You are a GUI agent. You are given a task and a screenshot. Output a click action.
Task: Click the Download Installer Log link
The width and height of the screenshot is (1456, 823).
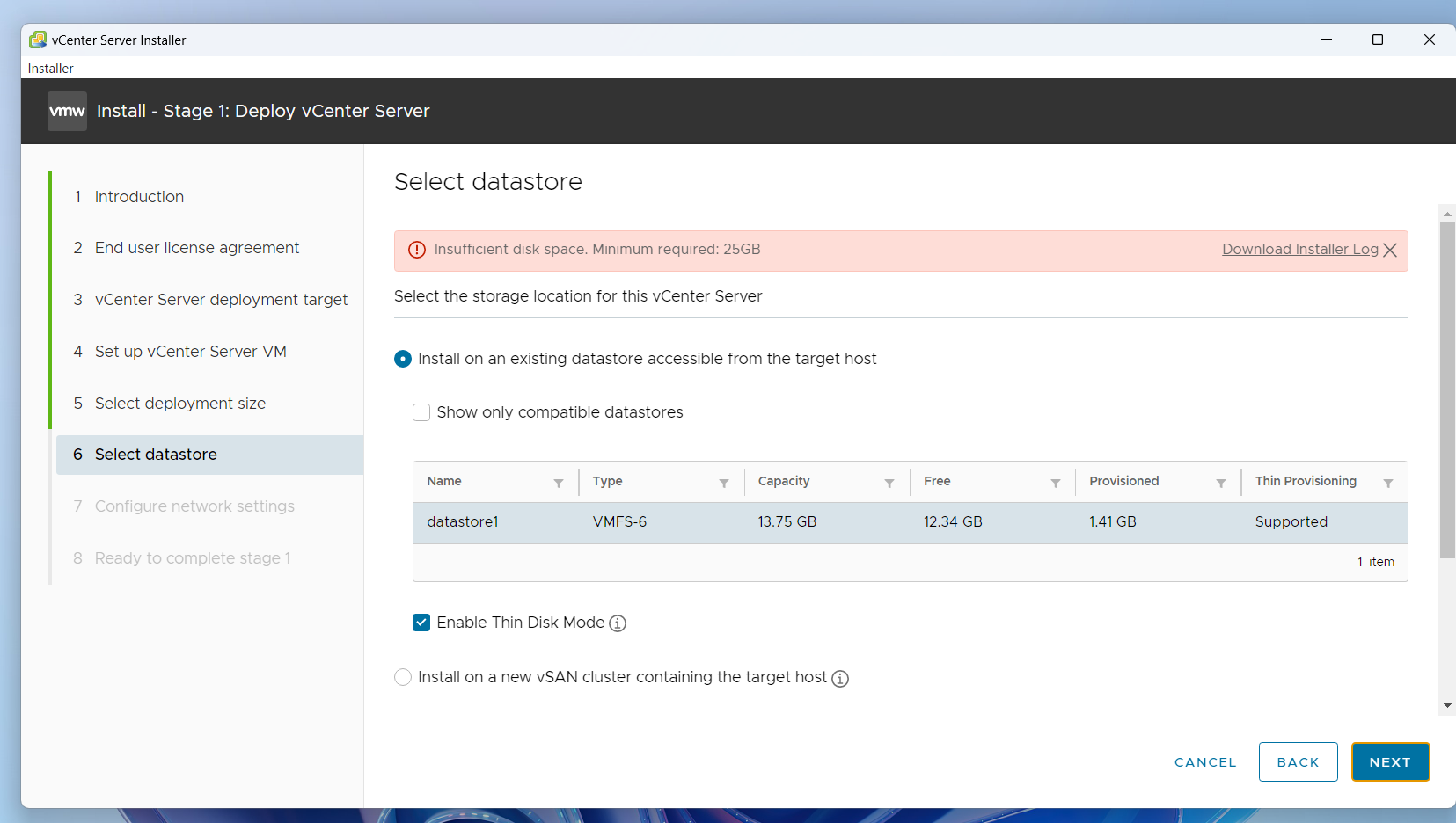coord(1299,250)
